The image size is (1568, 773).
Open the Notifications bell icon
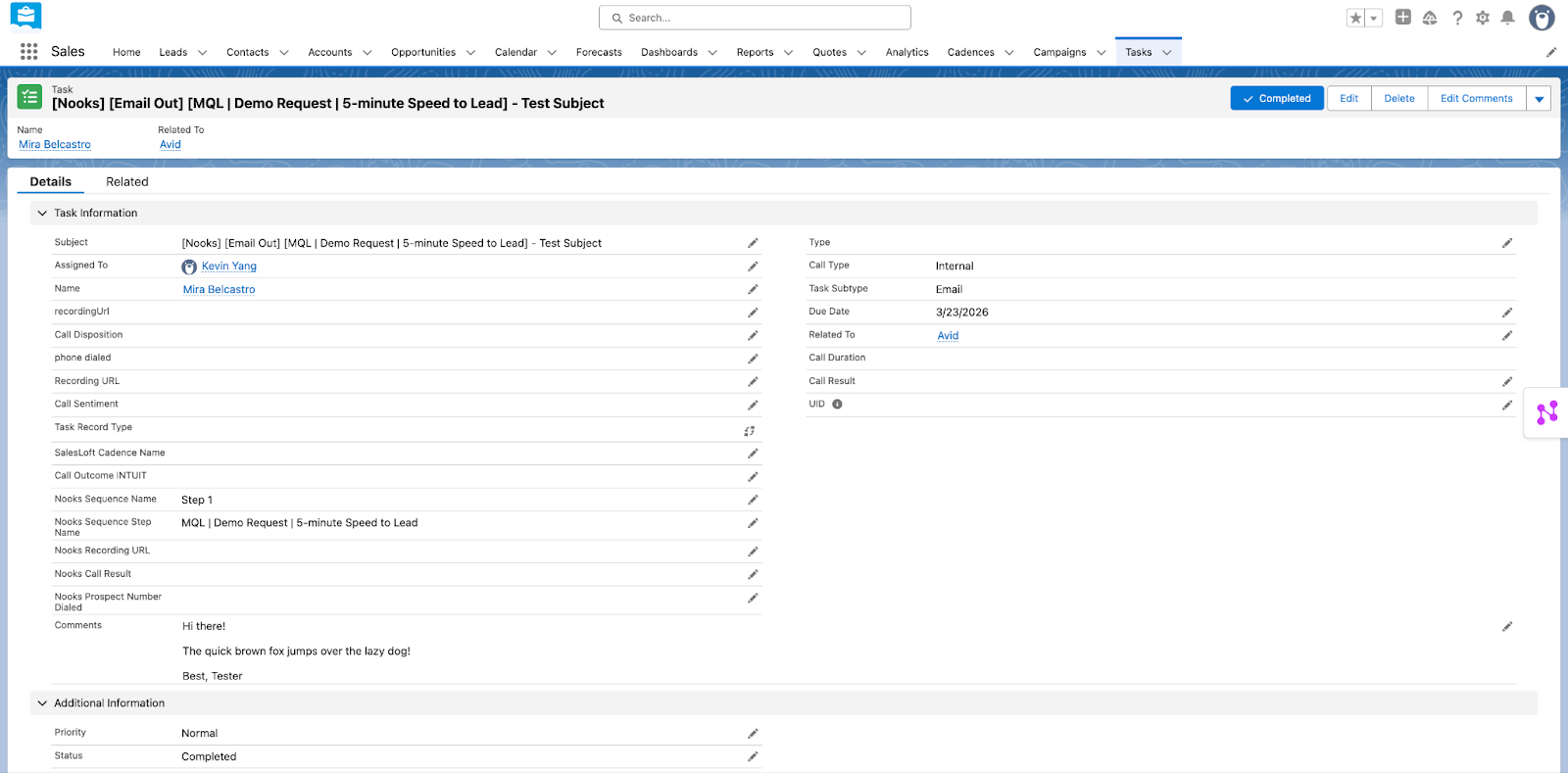pos(1508,18)
